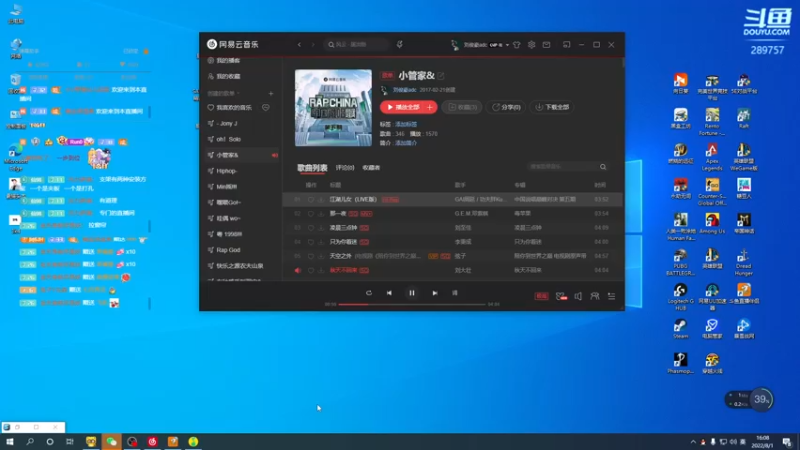
Task: Edit playlist name with pencil icon
Action: [441, 76]
